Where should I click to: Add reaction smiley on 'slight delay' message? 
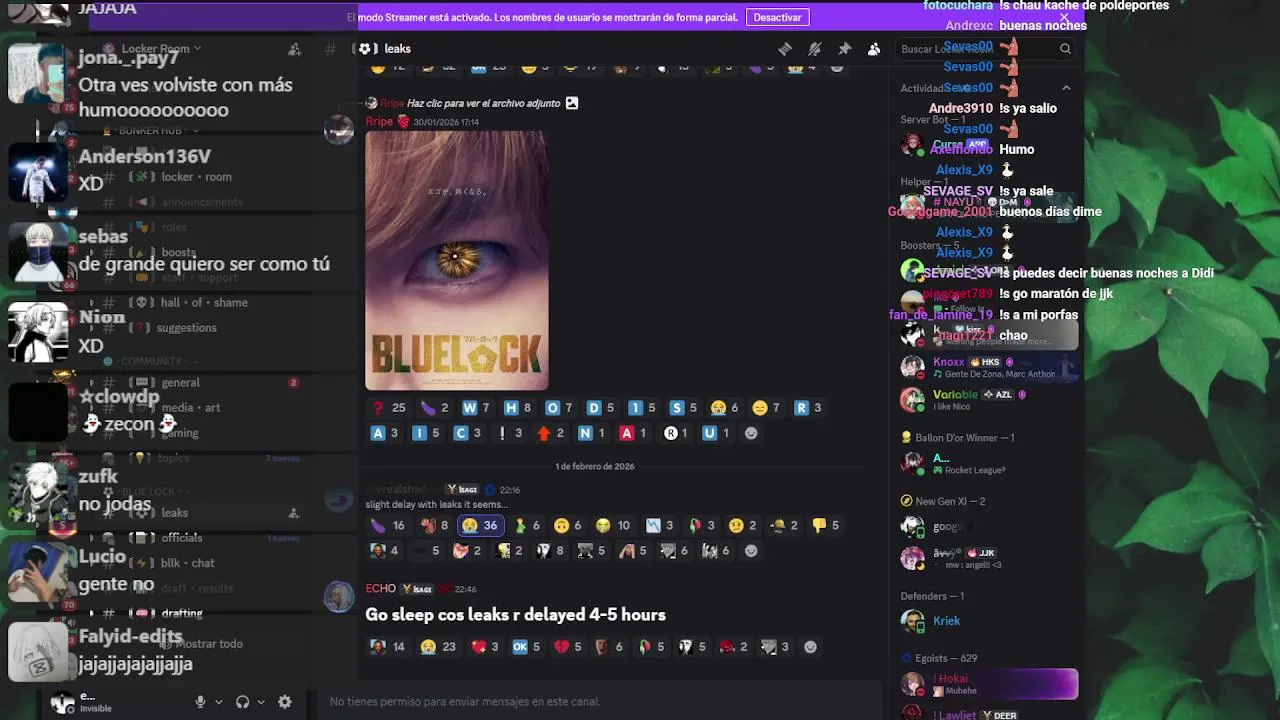(x=752, y=550)
